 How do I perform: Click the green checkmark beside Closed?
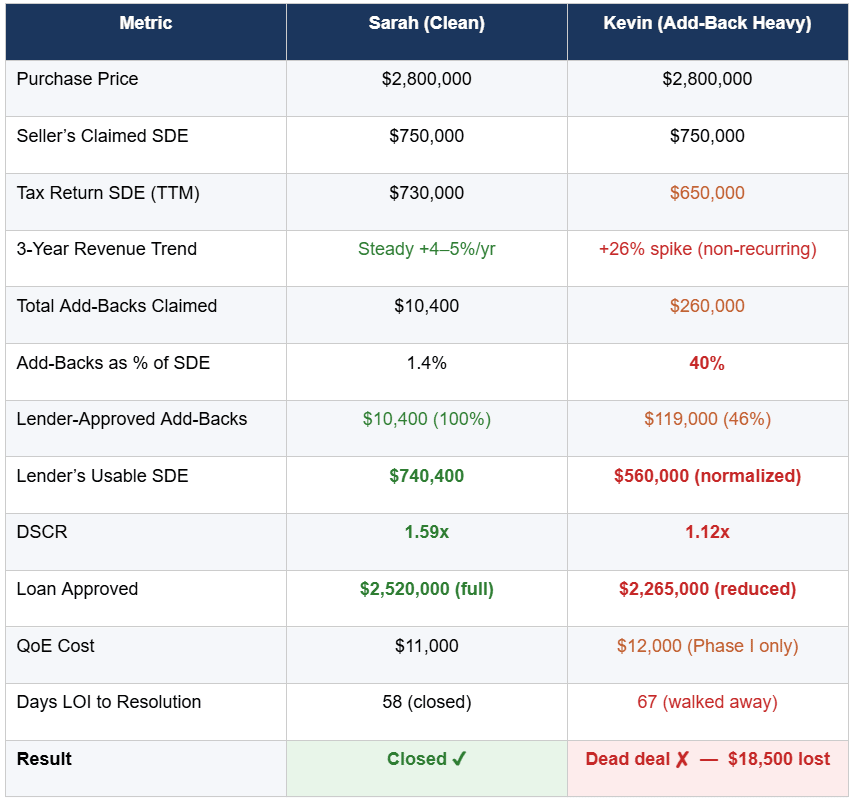459,759
